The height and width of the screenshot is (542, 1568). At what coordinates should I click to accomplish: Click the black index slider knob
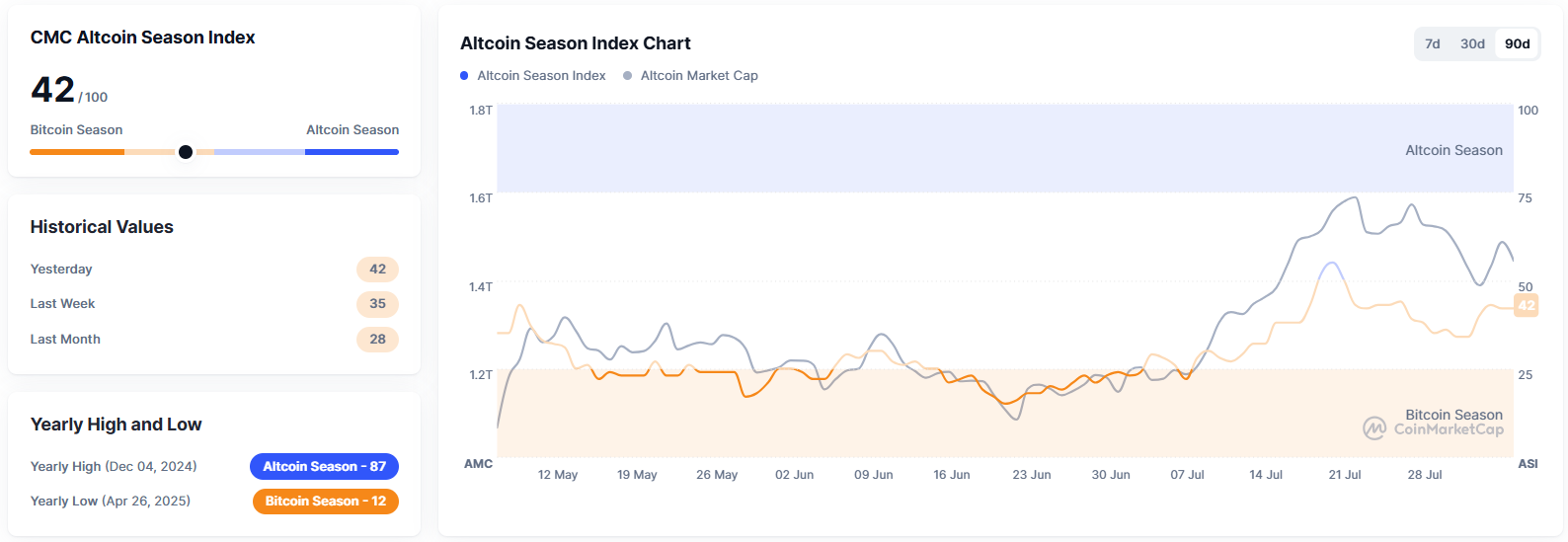click(x=186, y=152)
